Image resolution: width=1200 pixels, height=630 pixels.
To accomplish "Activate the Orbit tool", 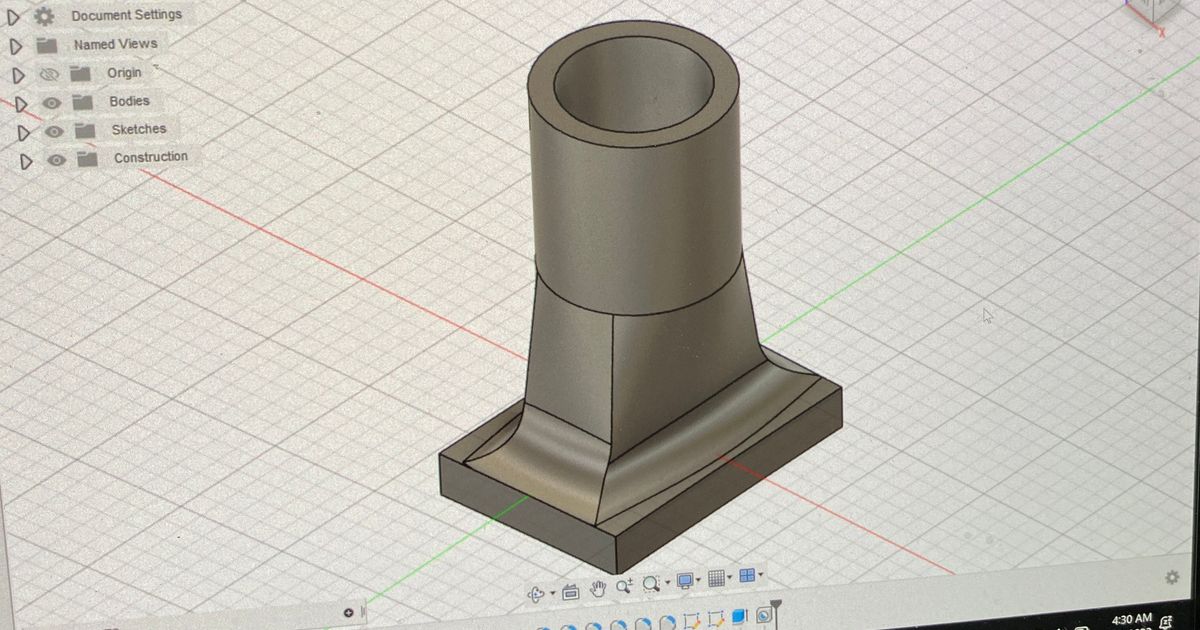I will (536, 592).
